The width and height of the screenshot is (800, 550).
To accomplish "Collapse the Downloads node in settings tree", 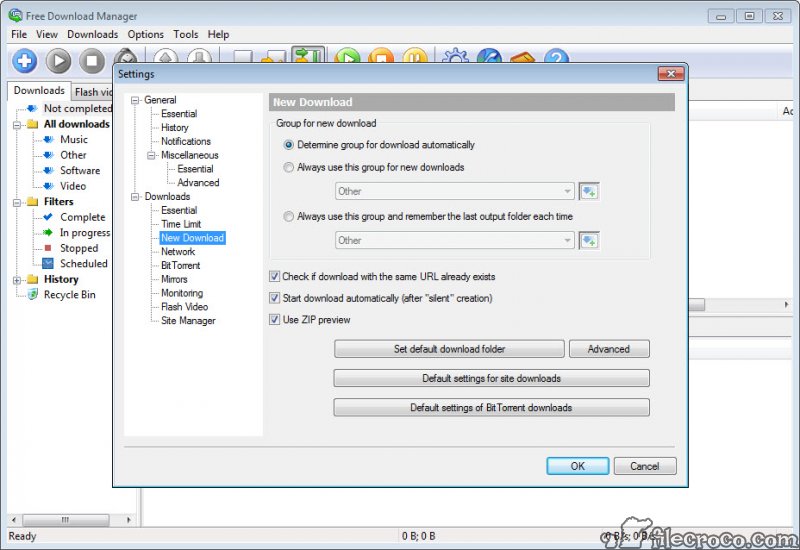I will 135,197.
